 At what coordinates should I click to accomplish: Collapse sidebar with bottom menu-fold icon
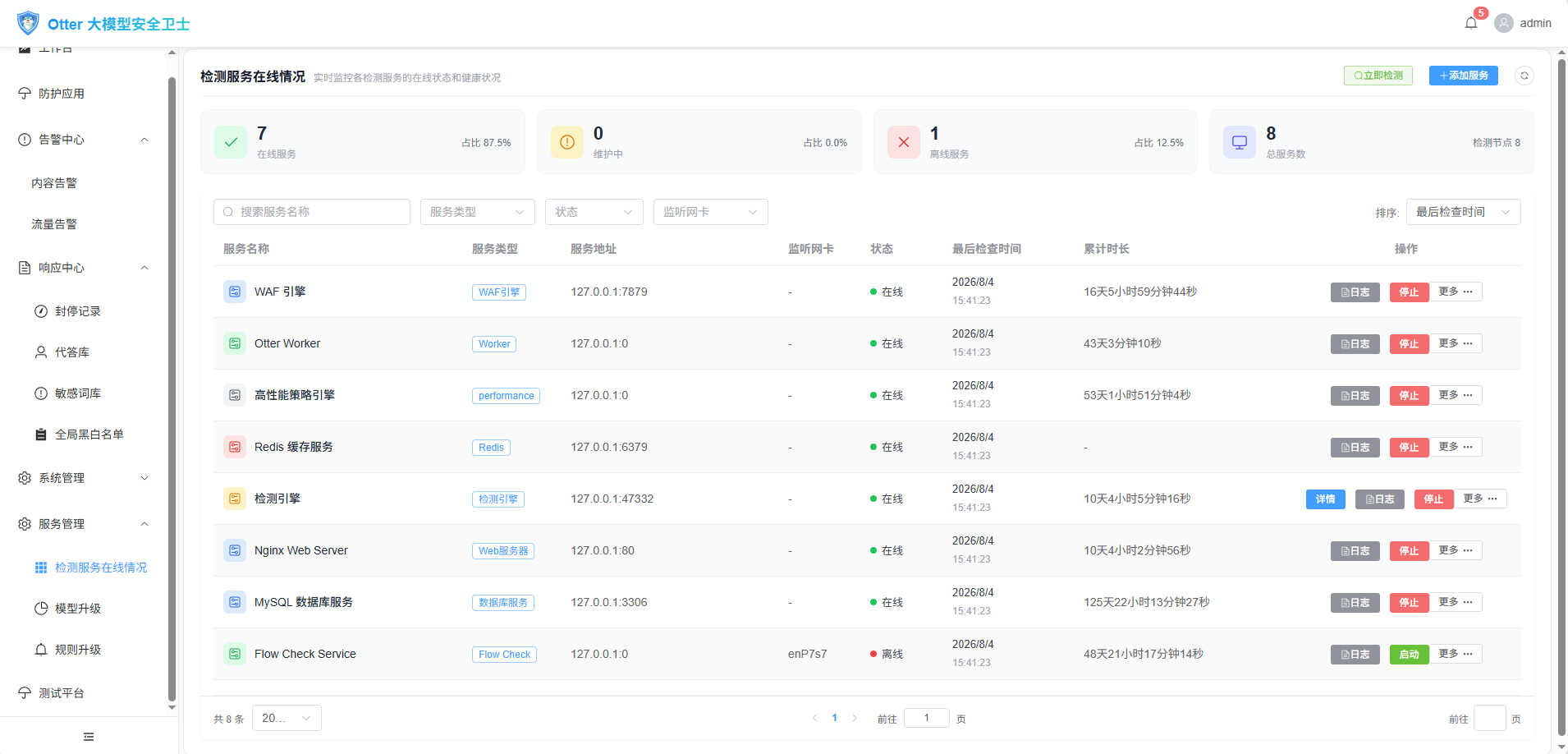click(89, 737)
